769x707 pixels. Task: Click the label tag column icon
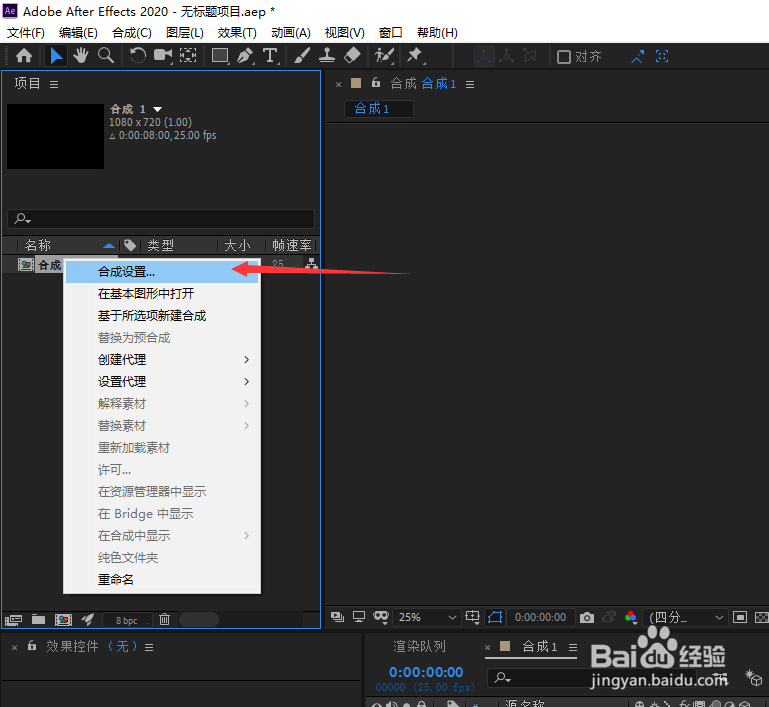click(130, 245)
